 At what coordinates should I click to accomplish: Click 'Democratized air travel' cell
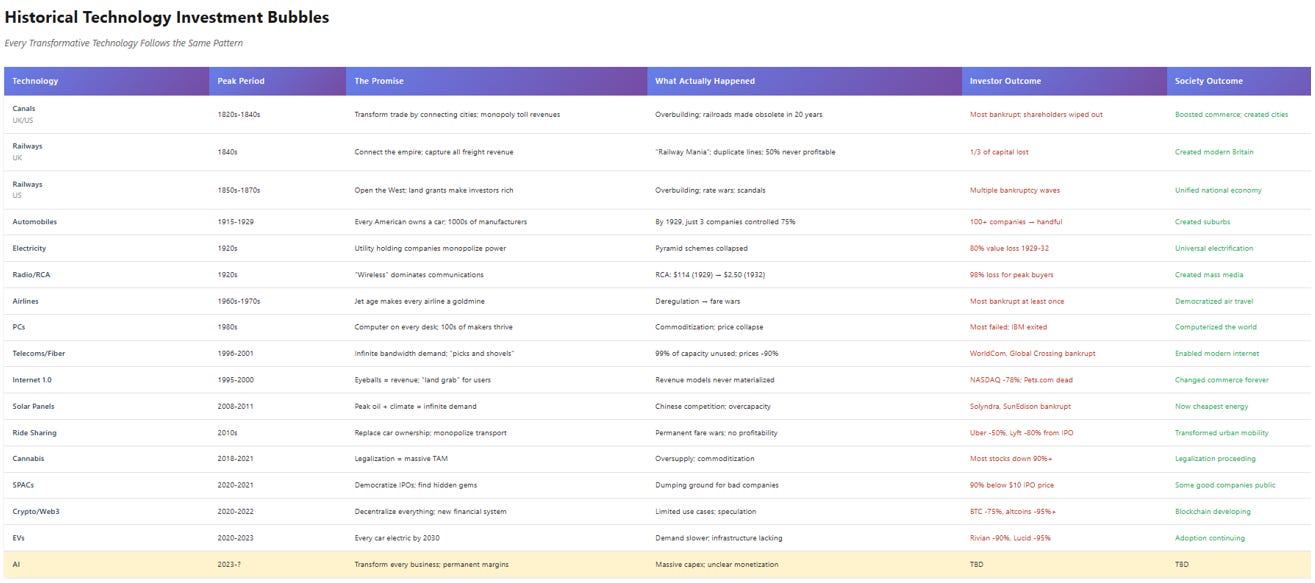pyautogui.click(x=1239, y=301)
